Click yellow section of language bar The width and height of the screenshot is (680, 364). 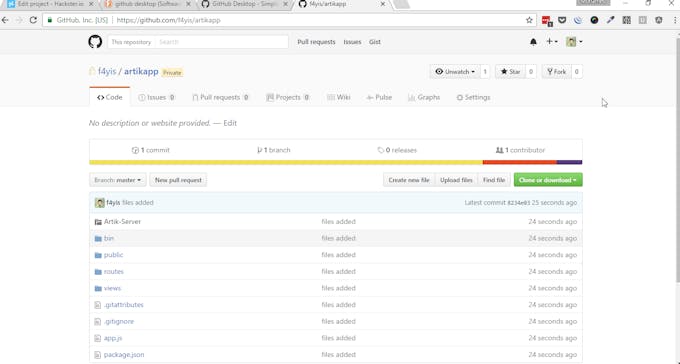(x=286, y=162)
